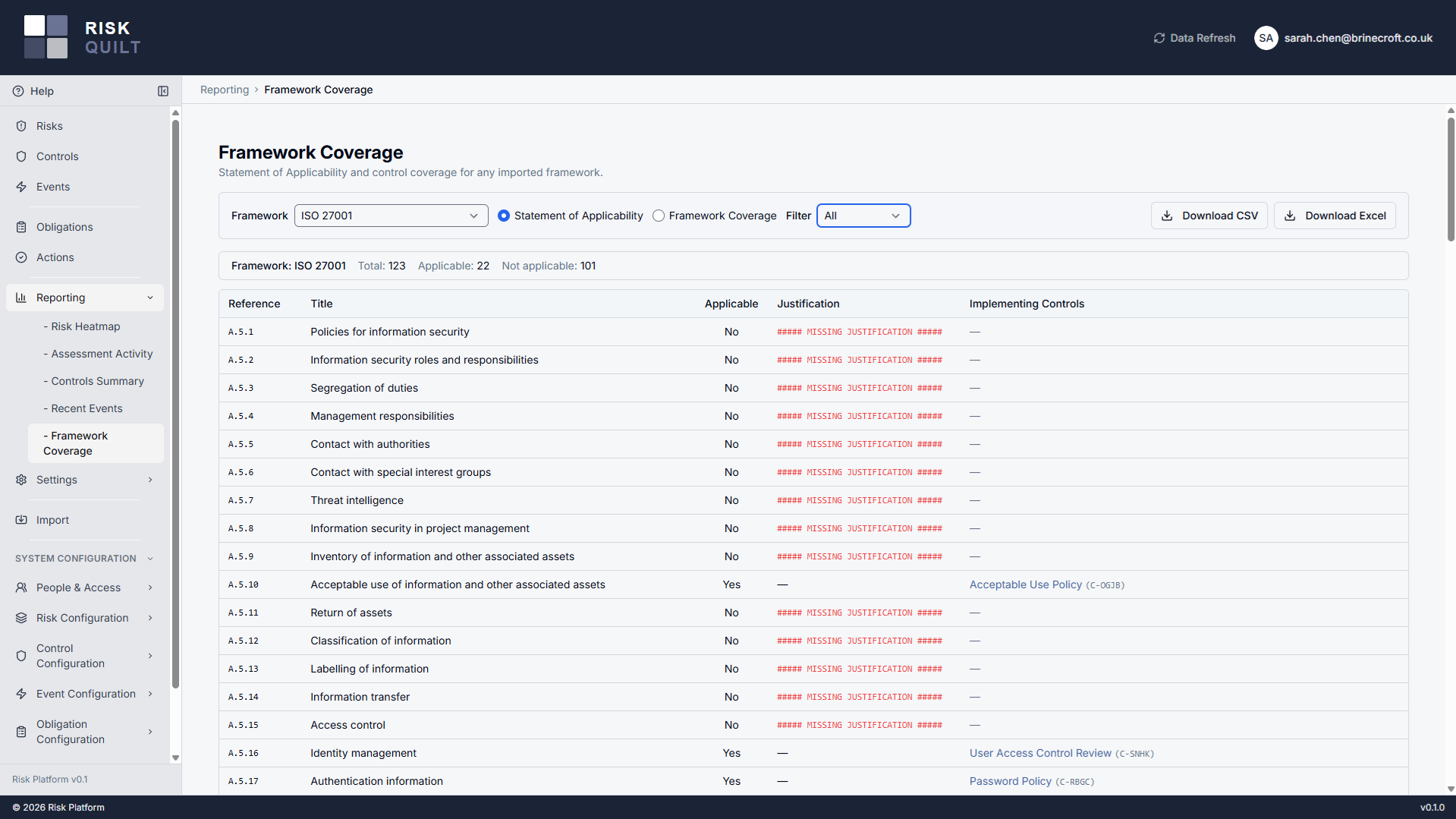The image size is (1456, 819).
Task: Open the Framework ISO 27001 dropdown
Action: coord(391,216)
